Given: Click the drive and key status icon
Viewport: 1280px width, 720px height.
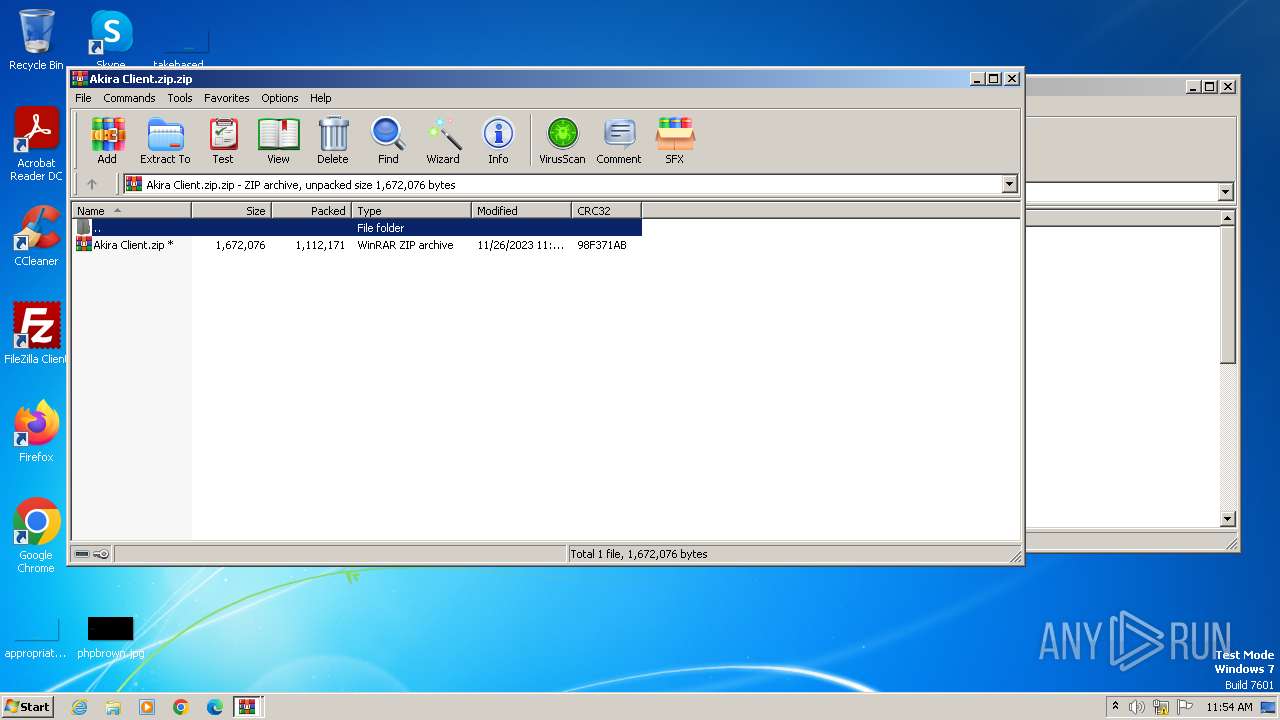Looking at the screenshot, I should tap(92, 554).
